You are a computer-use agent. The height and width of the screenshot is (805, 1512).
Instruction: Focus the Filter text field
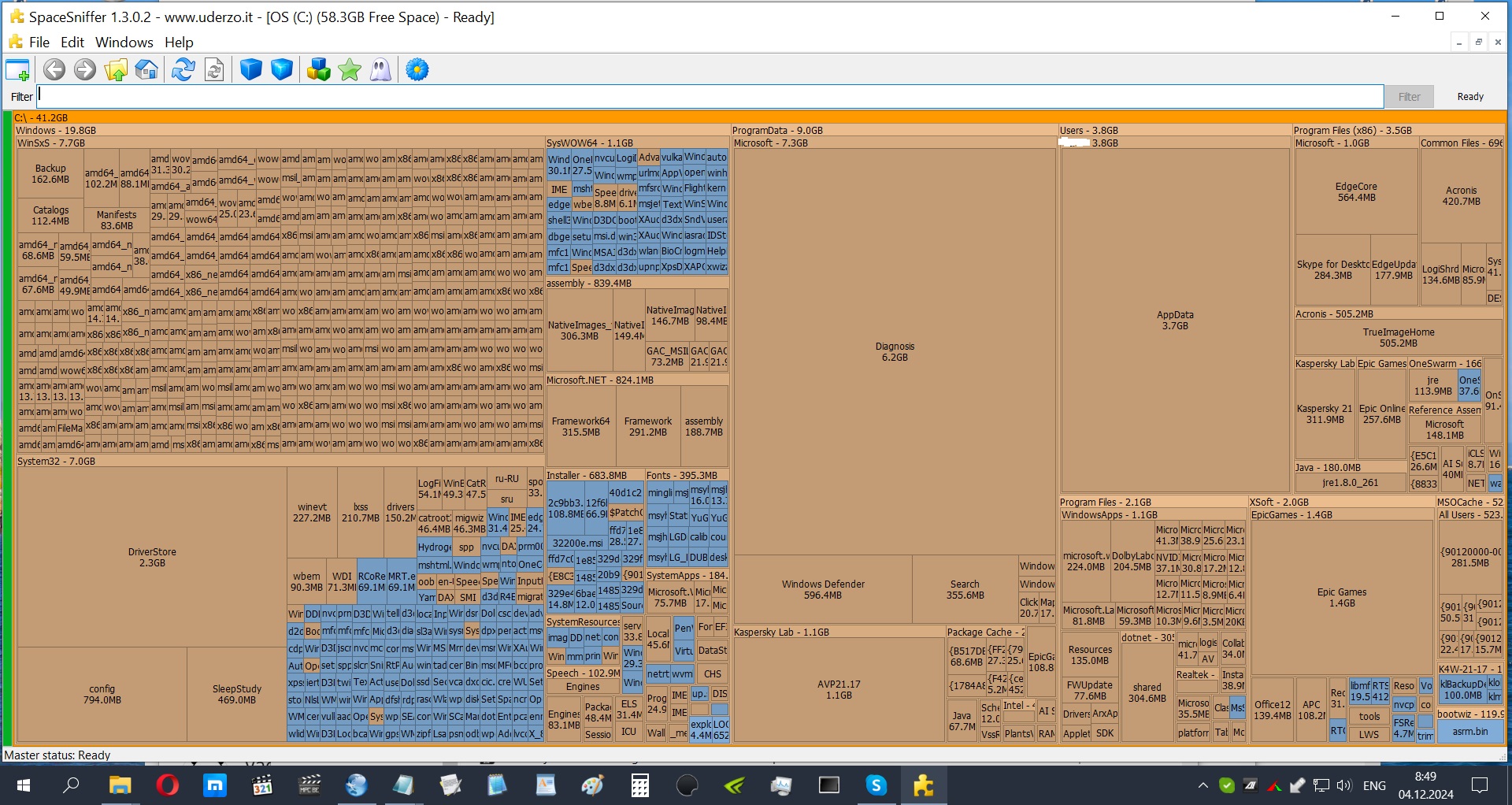[710, 96]
